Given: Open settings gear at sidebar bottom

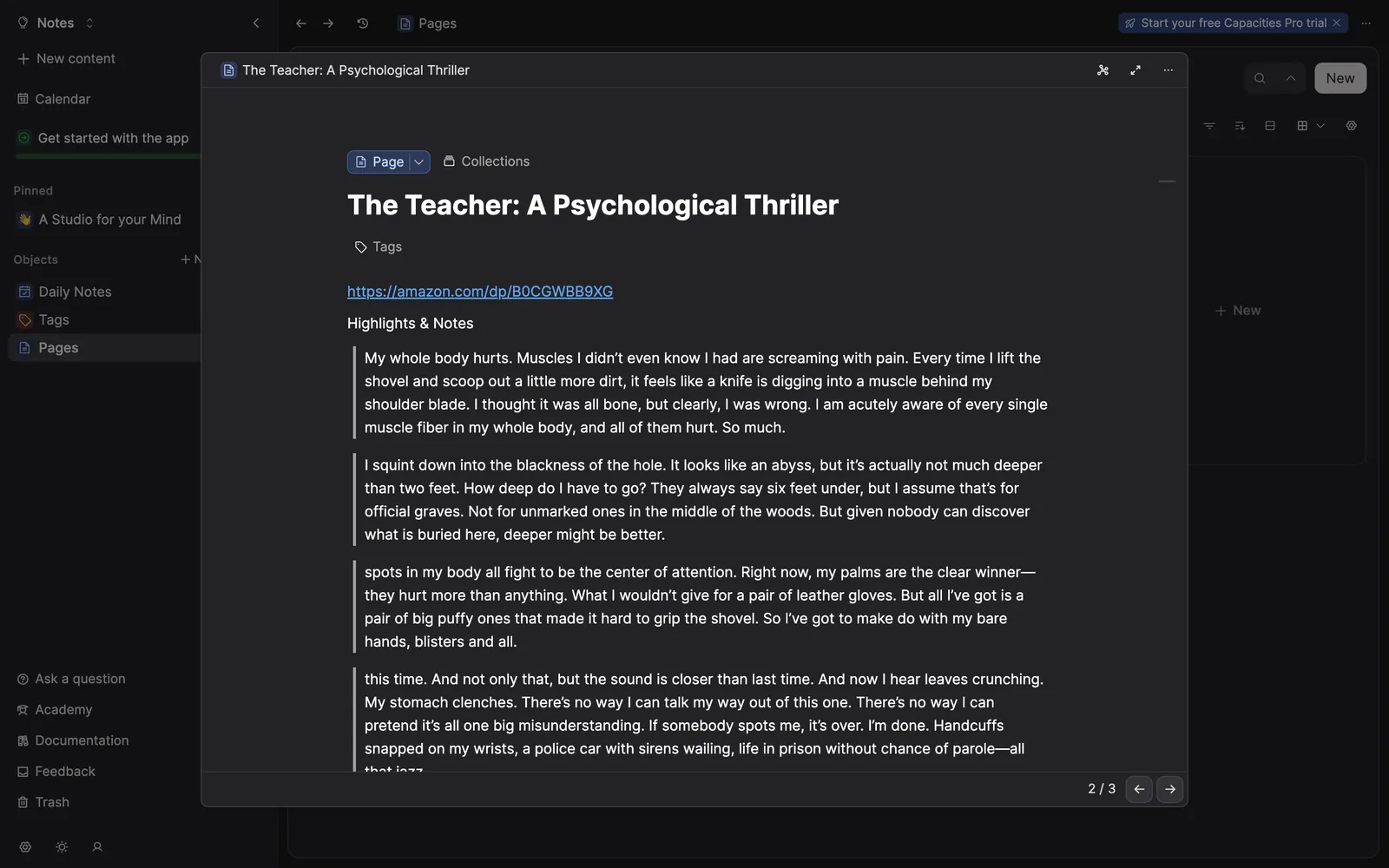Looking at the screenshot, I should click(25, 847).
